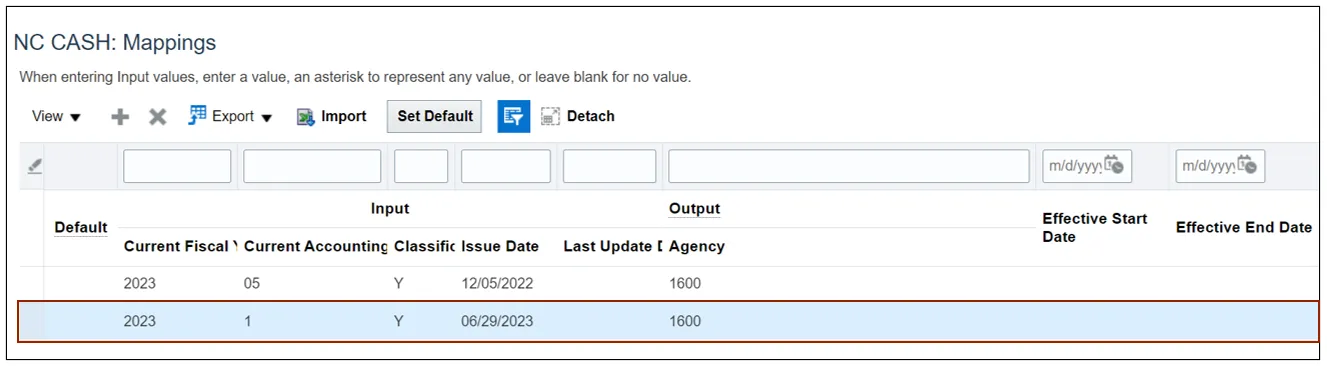Sort by the Agency column header
This screenshot has width=1327, height=366.
697,246
